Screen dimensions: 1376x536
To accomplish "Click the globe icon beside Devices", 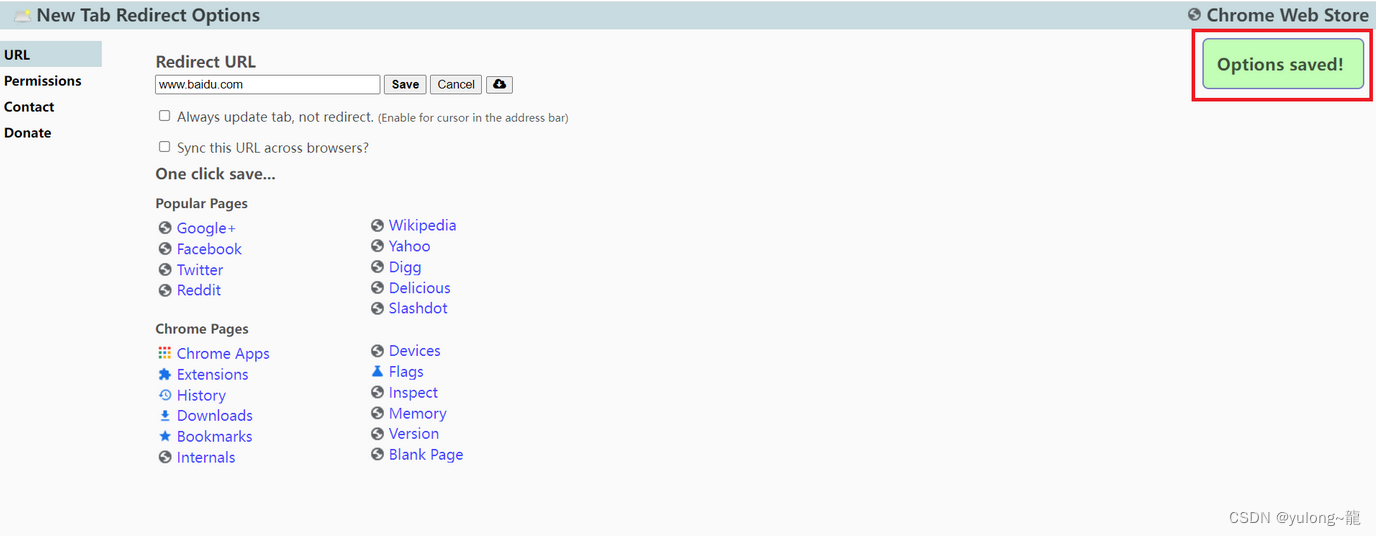I will pos(377,351).
